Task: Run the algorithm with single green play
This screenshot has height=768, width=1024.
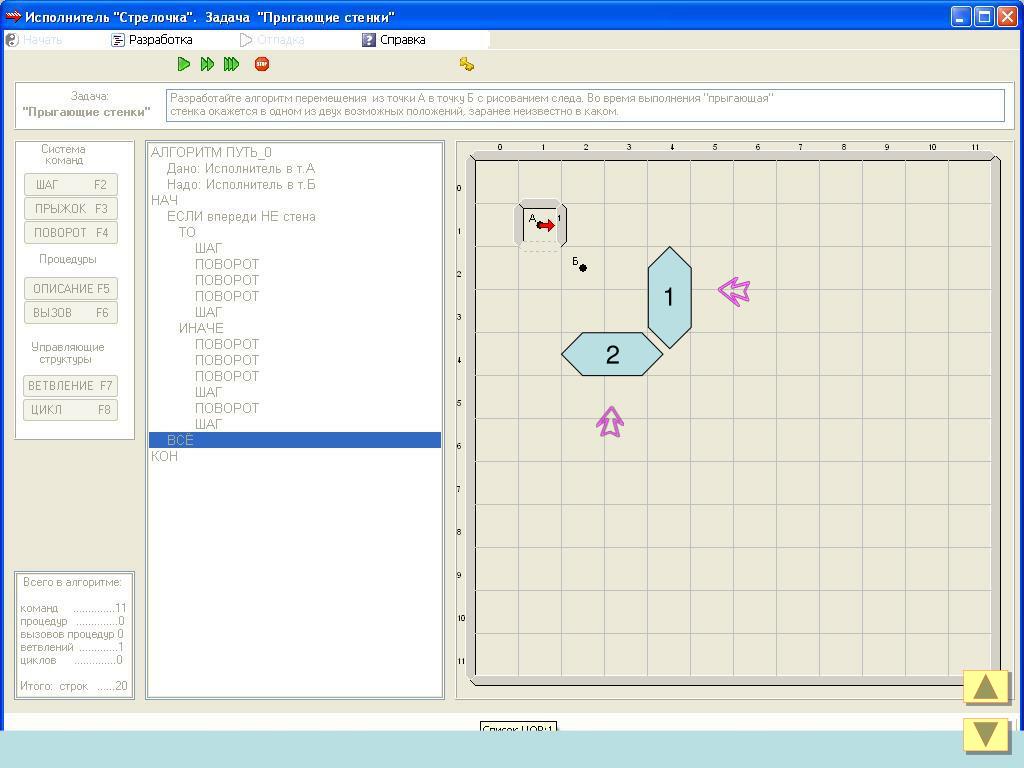Action: (184, 64)
